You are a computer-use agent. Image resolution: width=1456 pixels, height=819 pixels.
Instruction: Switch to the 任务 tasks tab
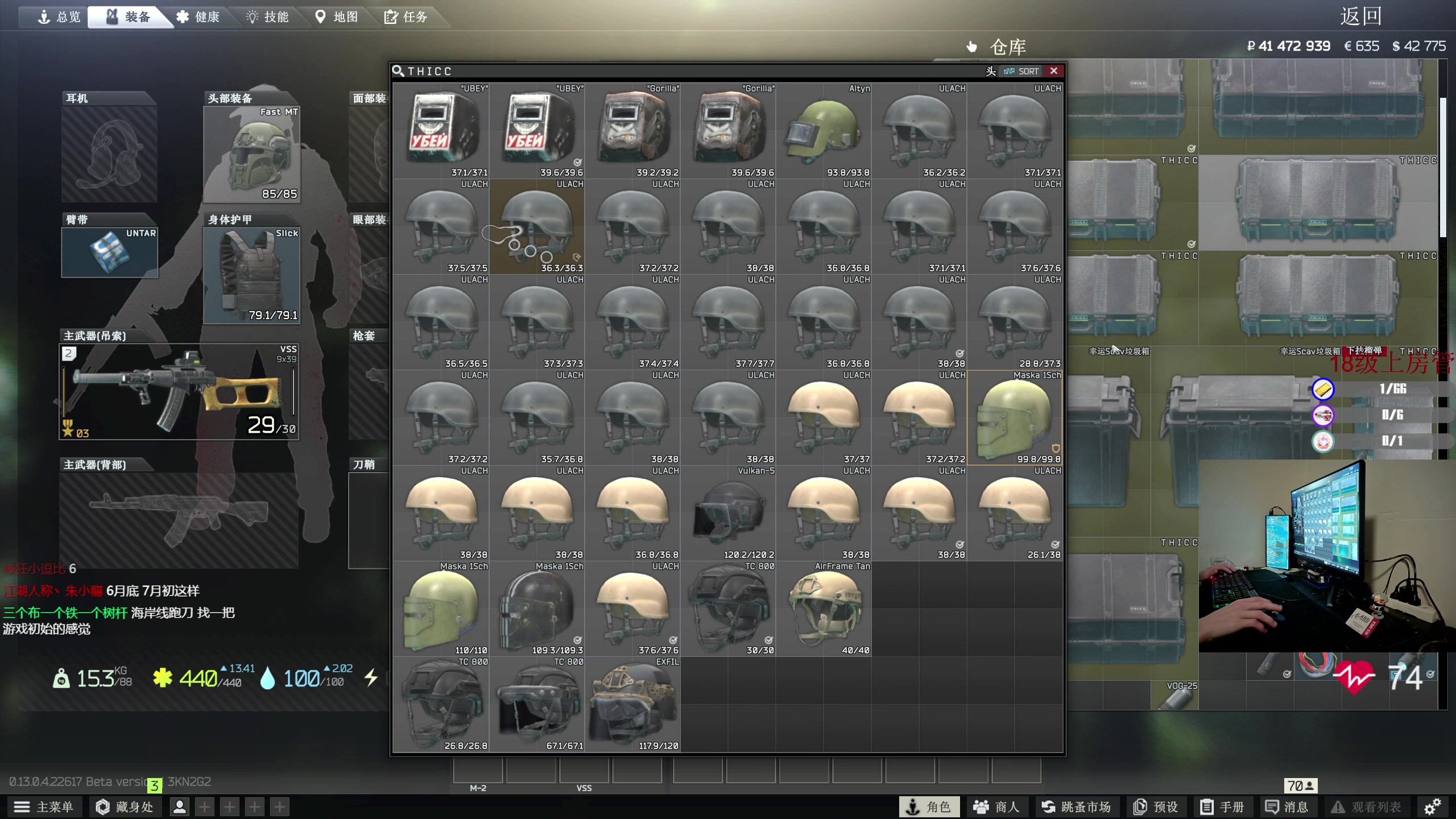pyautogui.click(x=406, y=17)
